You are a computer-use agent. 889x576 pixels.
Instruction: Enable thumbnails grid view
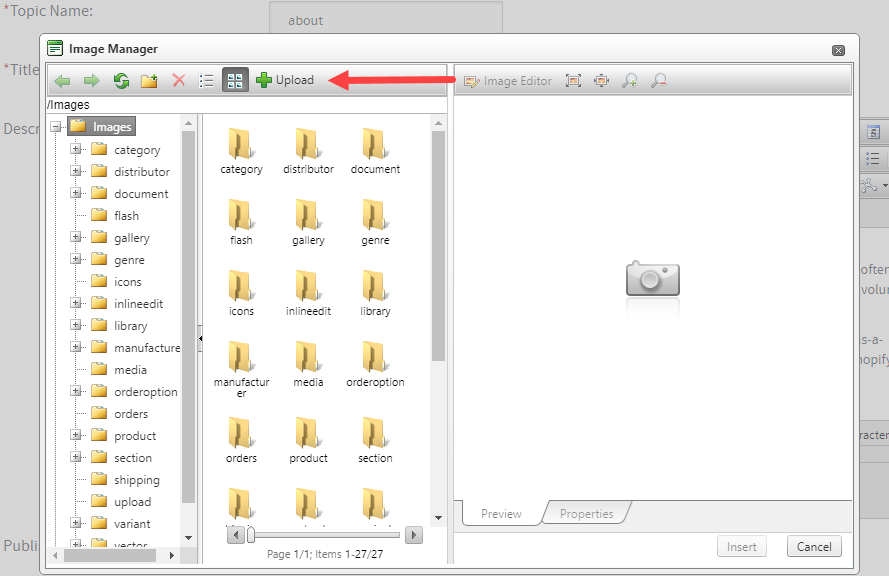click(x=234, y=81)
